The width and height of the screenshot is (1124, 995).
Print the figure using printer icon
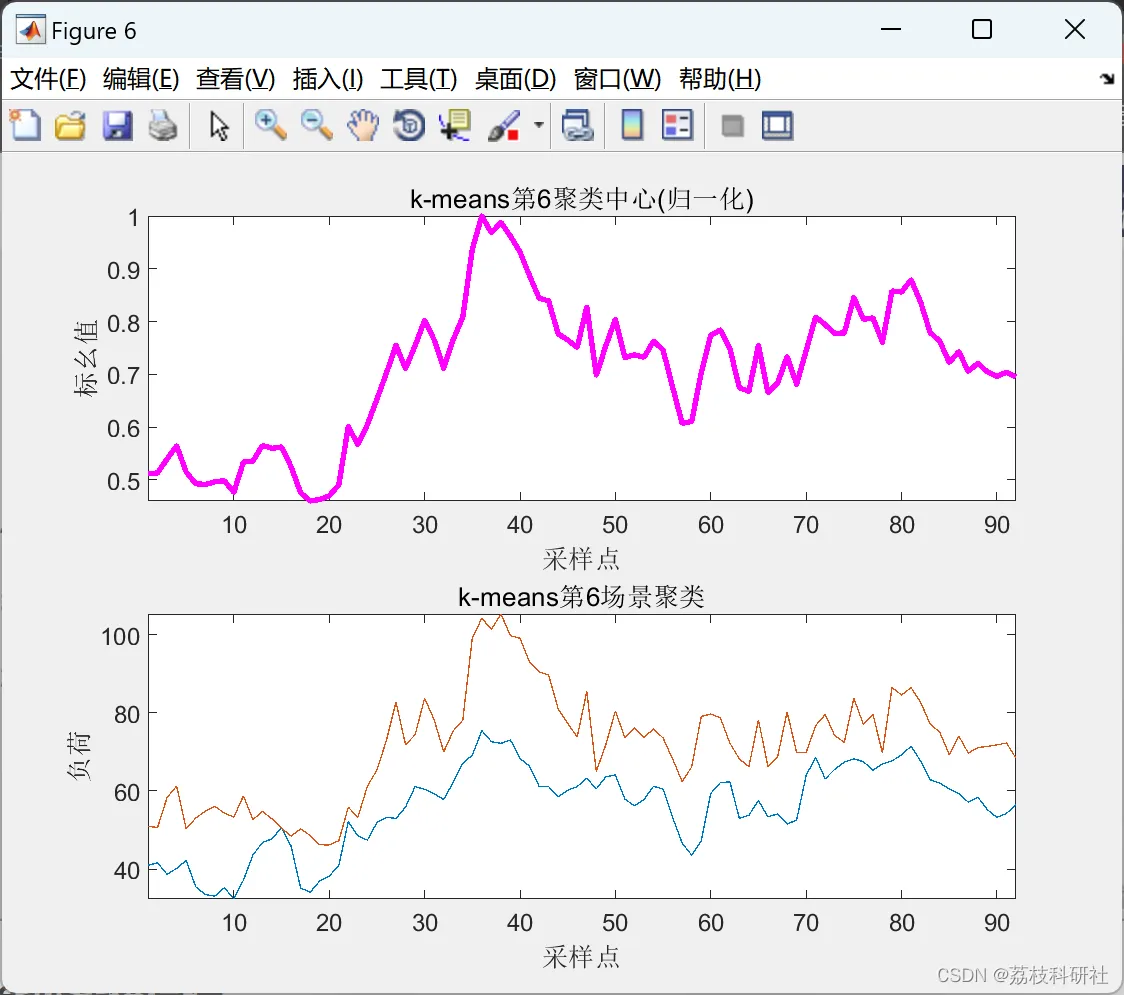[163, 125]
